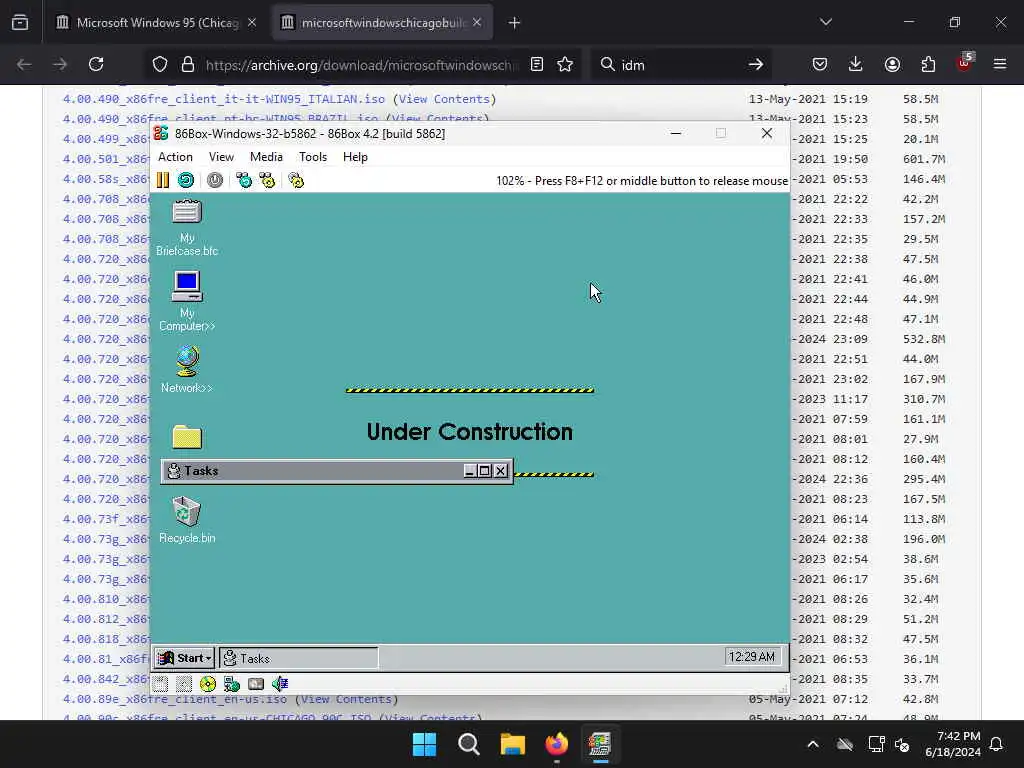Close the microsoftwindowschicagobuilds tab
The height and width of the screenshot is (768, 1024).
pyautogui.click(x=477, y=23)
